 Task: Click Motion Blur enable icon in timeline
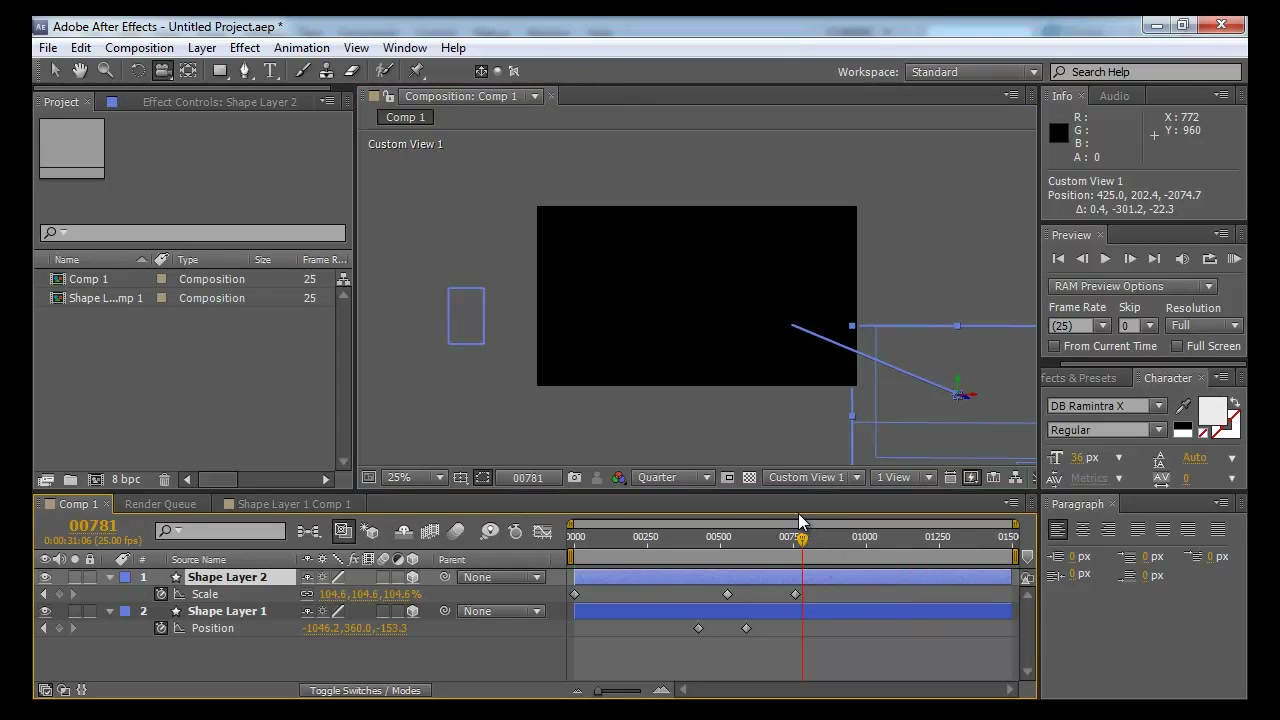coord(456,531)
